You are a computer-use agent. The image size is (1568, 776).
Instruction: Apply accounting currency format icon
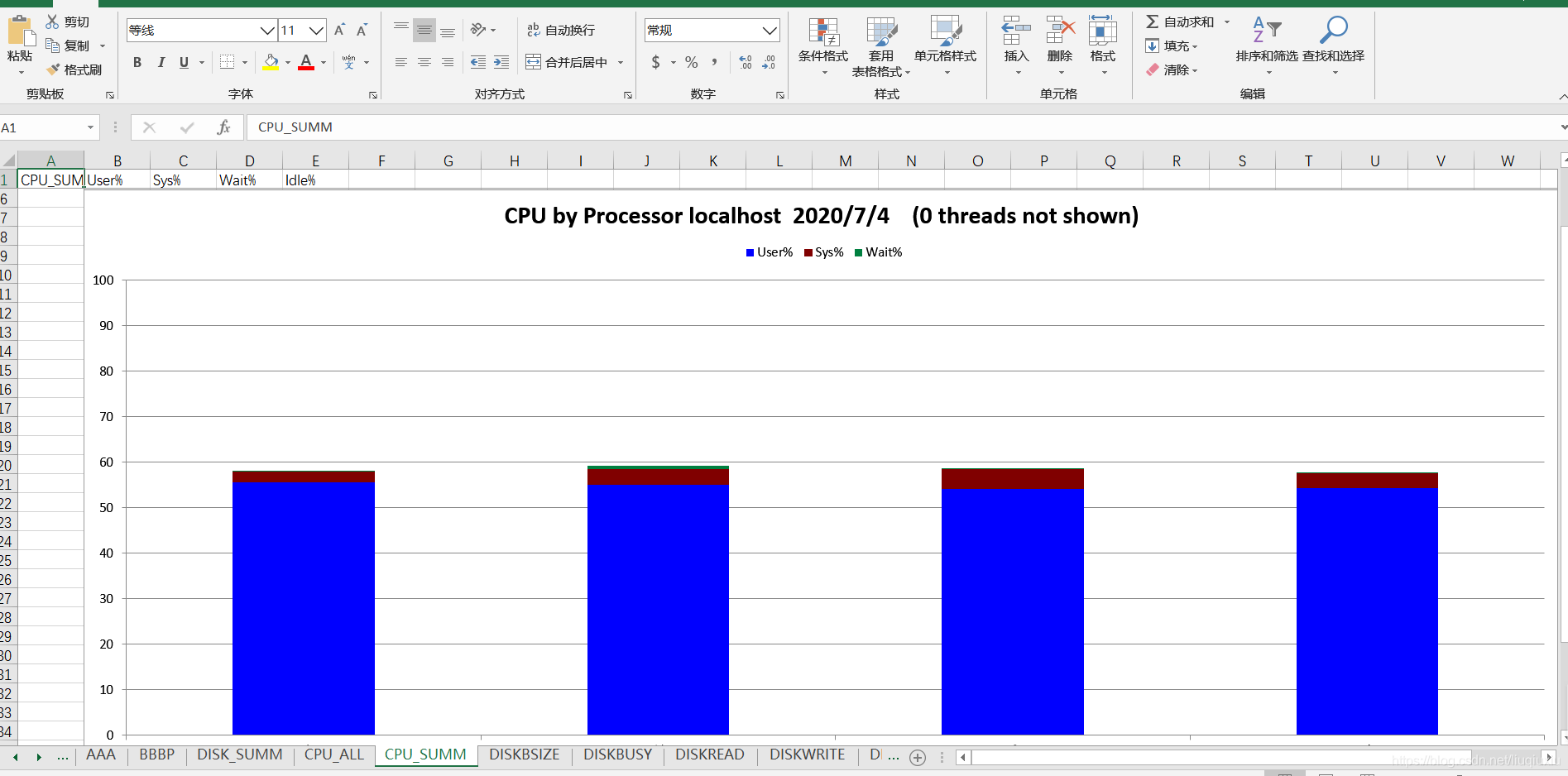[656, 62]
